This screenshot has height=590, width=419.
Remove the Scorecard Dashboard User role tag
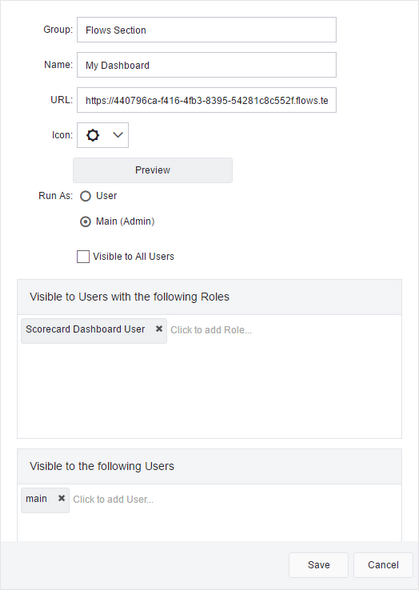point(159,329)
